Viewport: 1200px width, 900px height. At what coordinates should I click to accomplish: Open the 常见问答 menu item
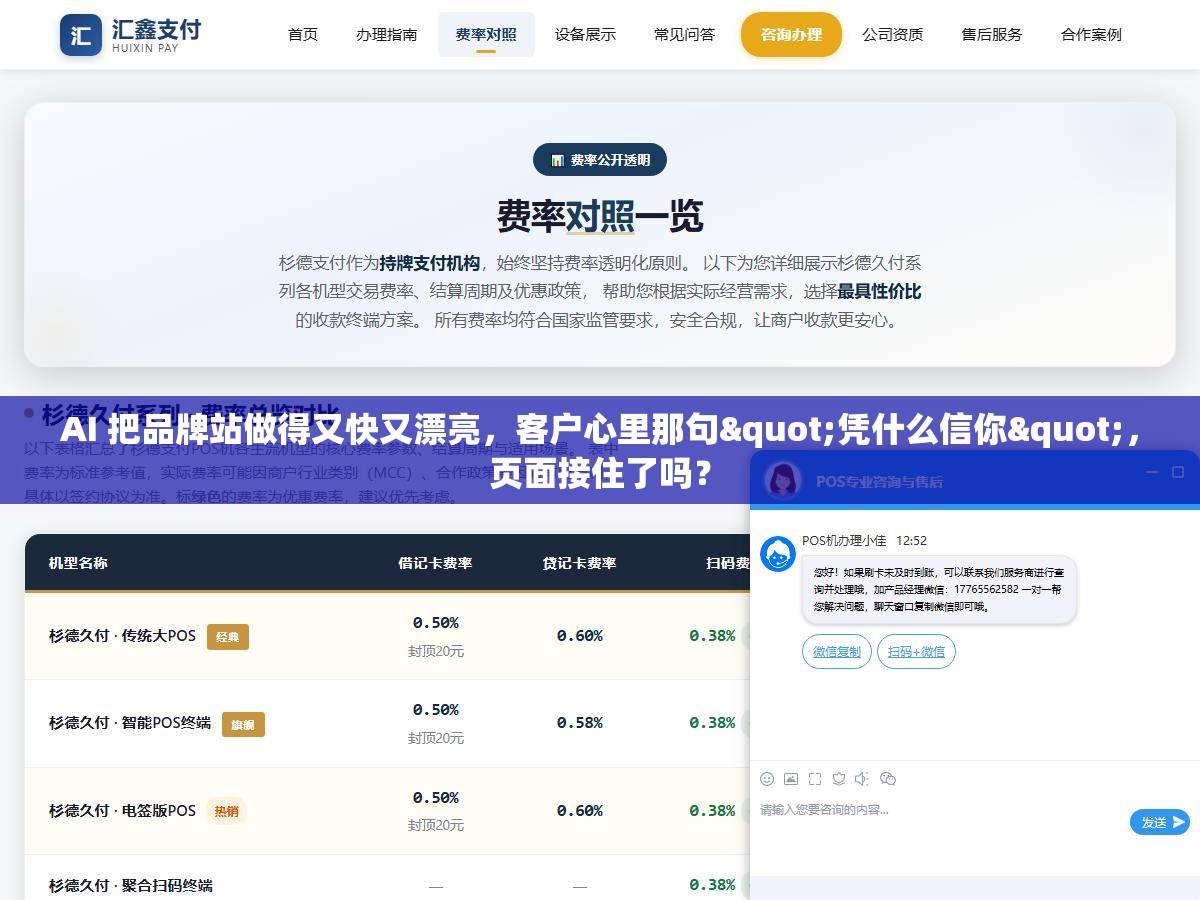(x=684, y=34)
